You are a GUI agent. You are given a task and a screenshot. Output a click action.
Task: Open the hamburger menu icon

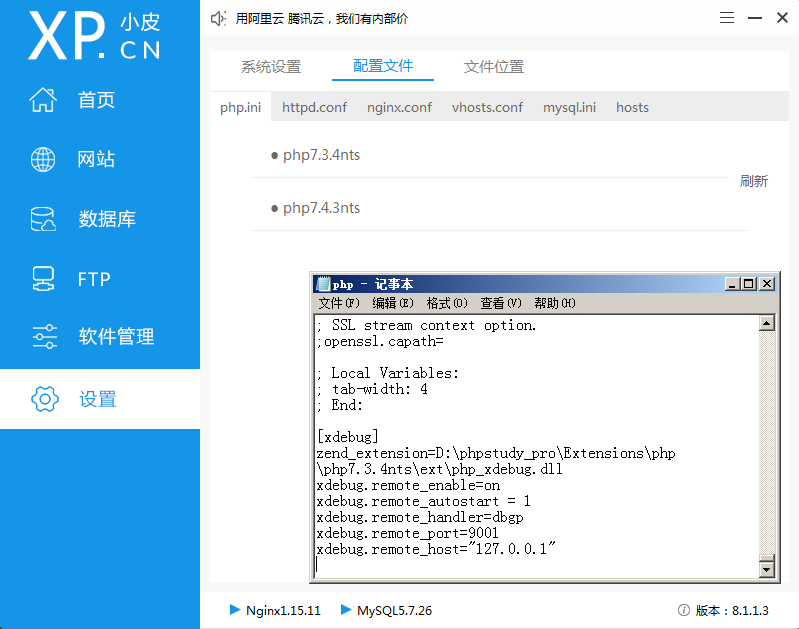pyautogui.click(x=727, y=18)
